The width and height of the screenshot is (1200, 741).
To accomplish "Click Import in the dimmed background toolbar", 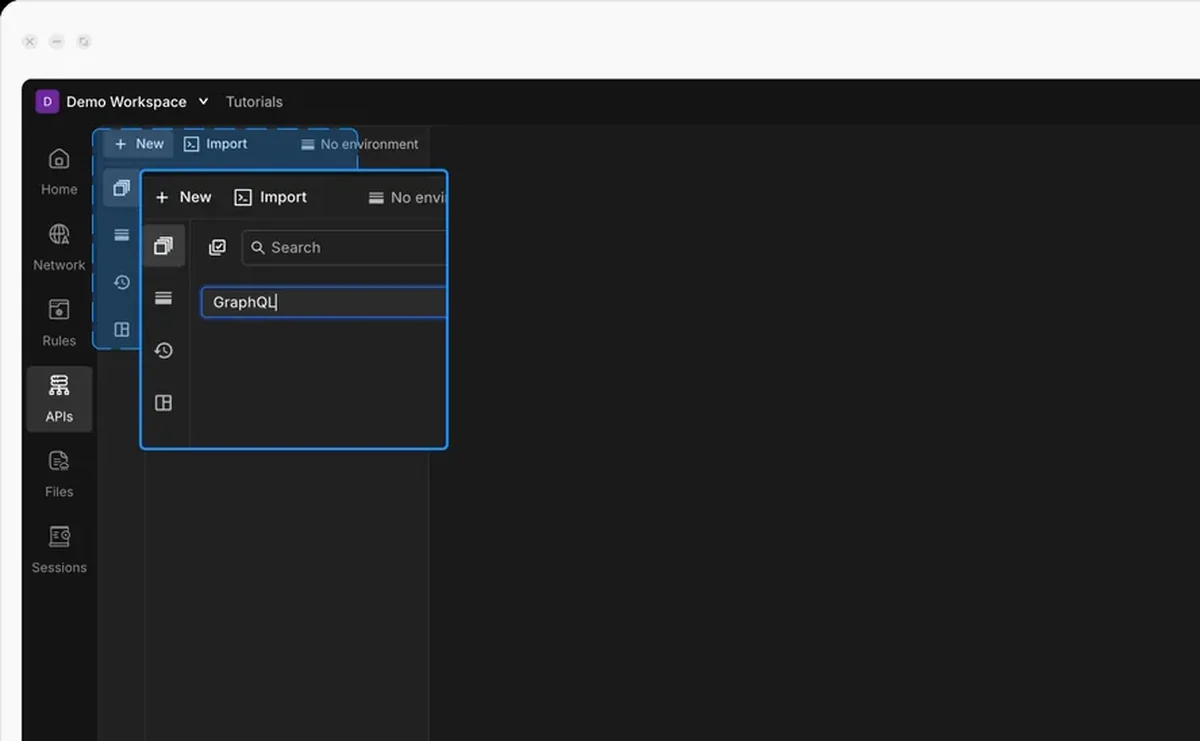I will (215, 144).
